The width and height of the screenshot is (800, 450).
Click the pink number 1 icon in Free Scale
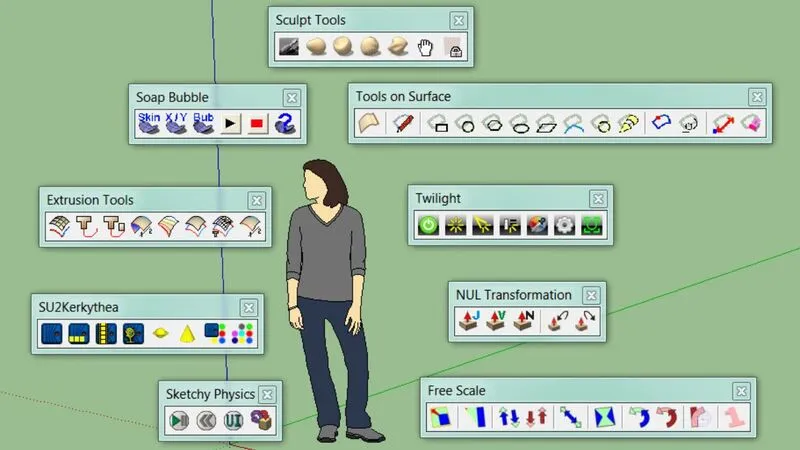coord(735,417)
